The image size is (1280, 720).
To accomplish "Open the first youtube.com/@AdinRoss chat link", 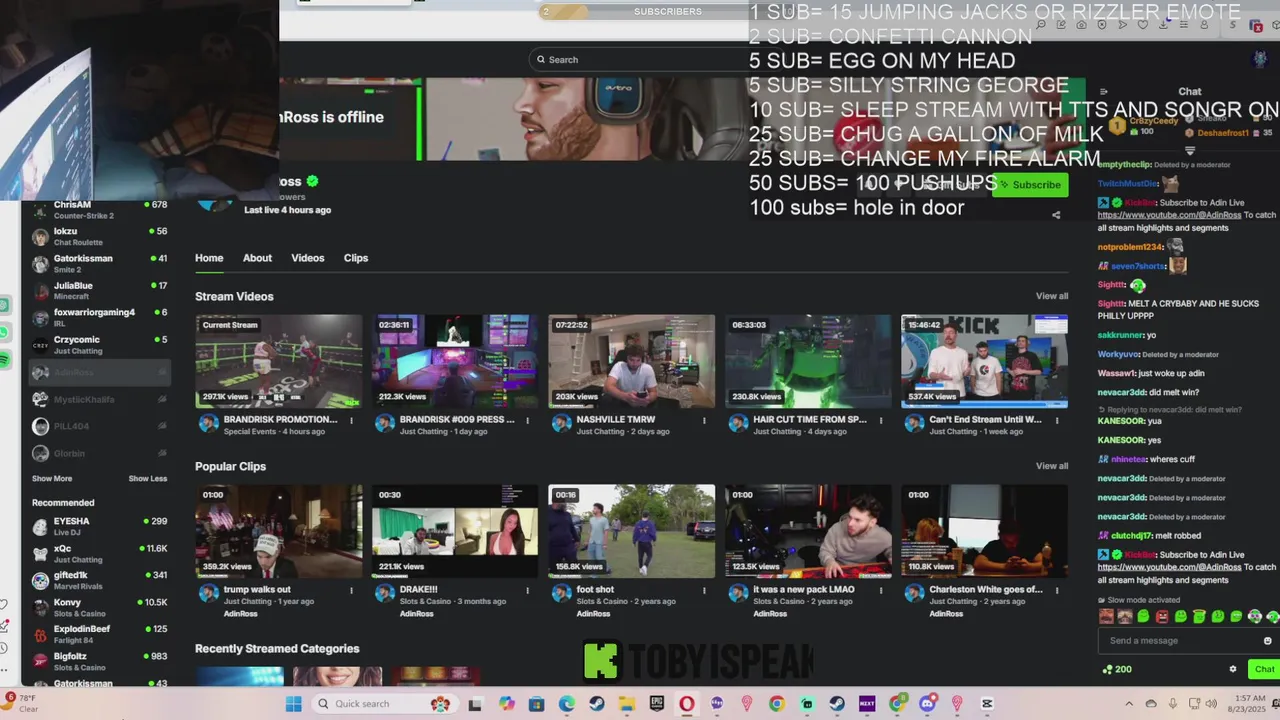I will 1170,215.
